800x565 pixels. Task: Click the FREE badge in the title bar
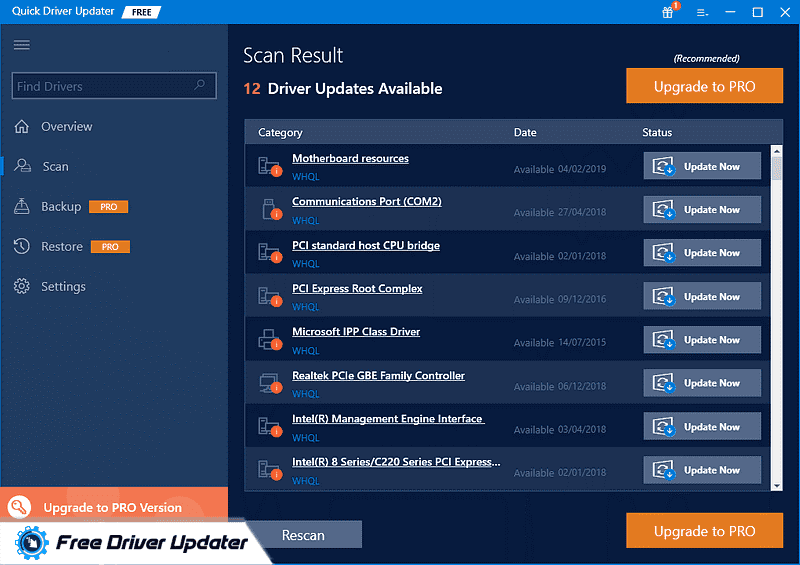pos(141,12)
